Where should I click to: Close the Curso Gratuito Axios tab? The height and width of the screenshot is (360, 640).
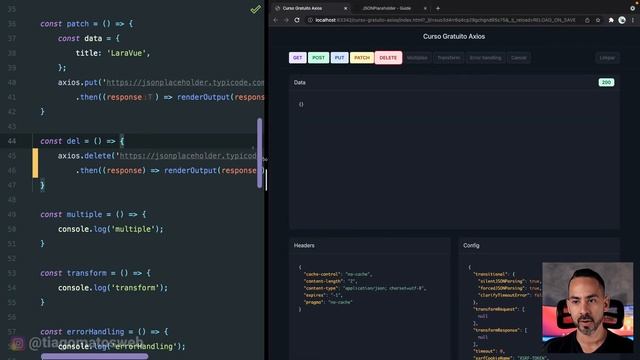point(346,8)
